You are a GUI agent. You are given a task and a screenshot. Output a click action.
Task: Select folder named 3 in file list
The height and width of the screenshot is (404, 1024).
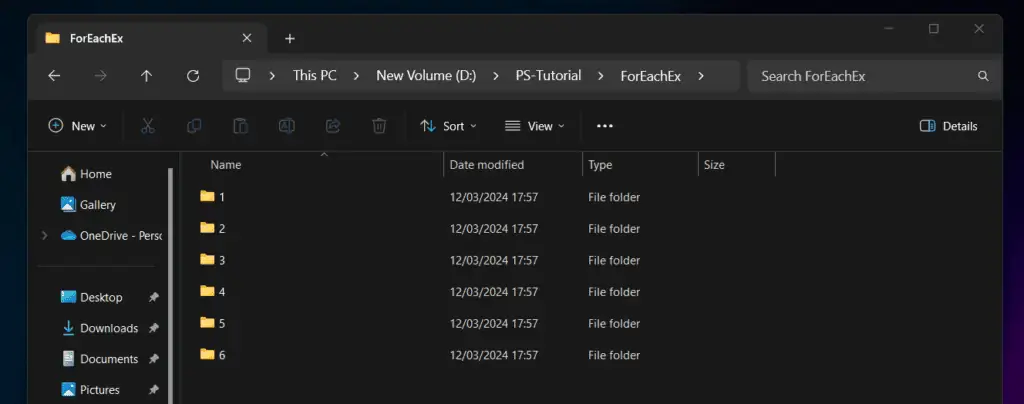coord(222,260)
